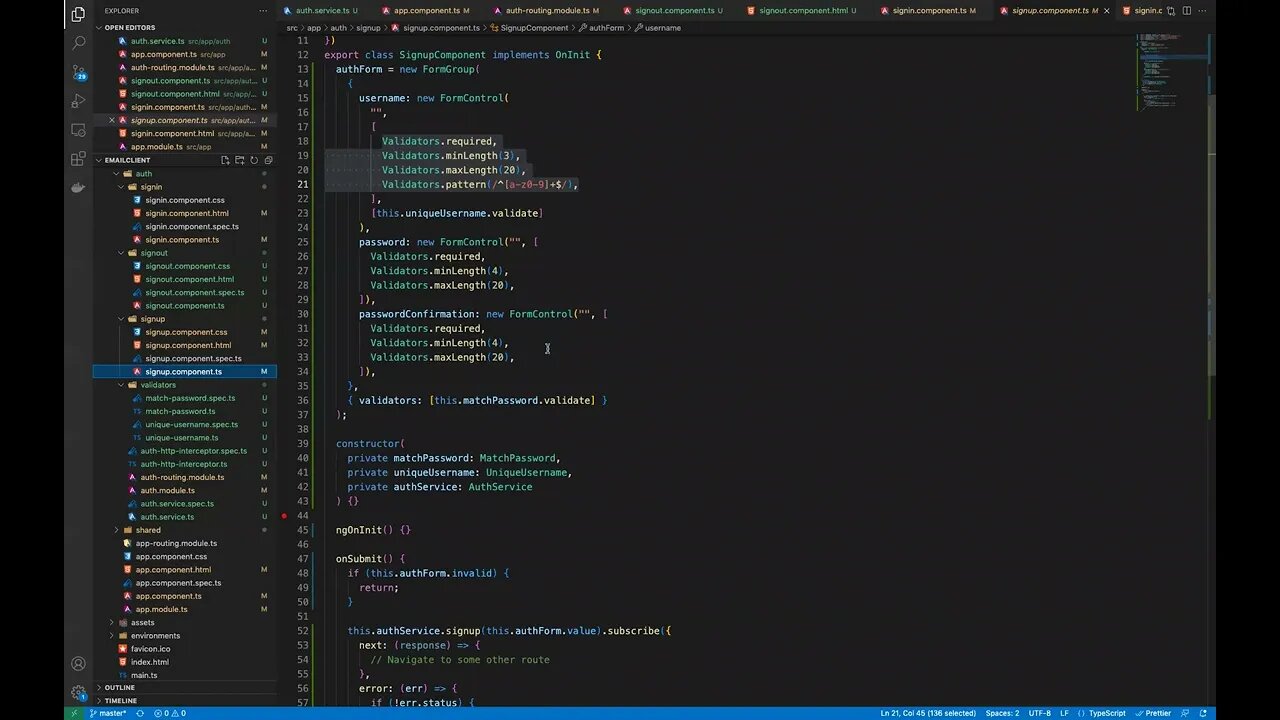Synchronize changes from the status bar
The width and height of the screenshot is (1280, 720).
pyautogui.click(x=141, y=713)
